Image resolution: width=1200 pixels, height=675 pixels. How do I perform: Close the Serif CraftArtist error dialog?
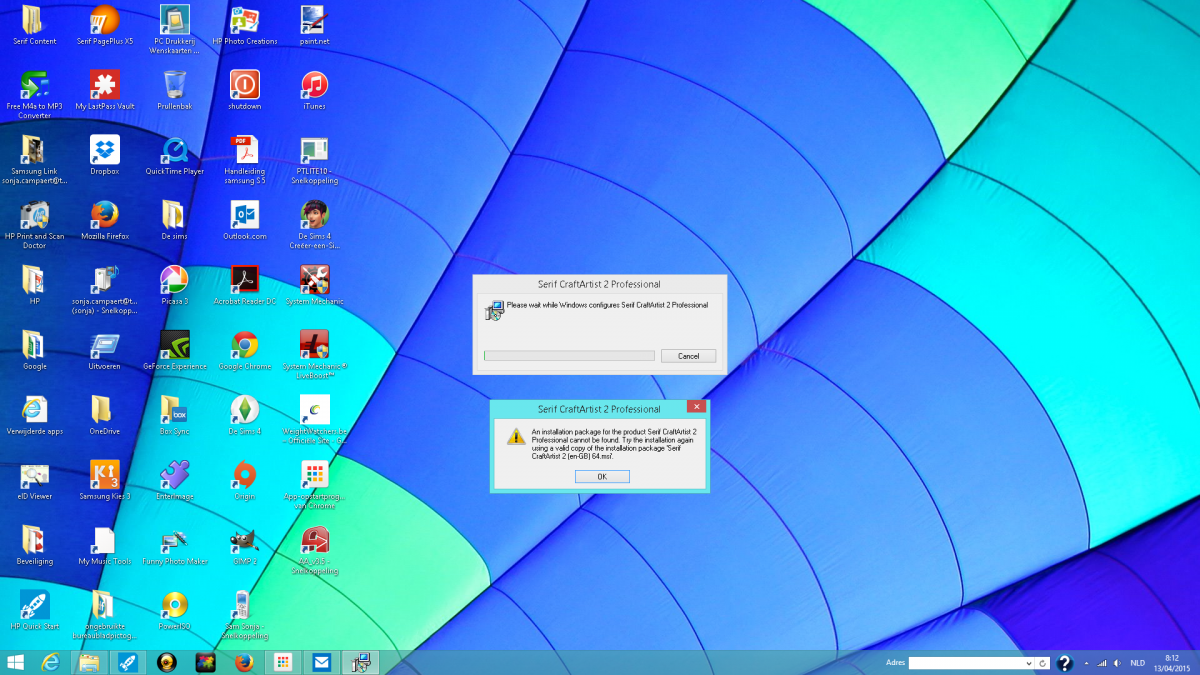point(697,407)
